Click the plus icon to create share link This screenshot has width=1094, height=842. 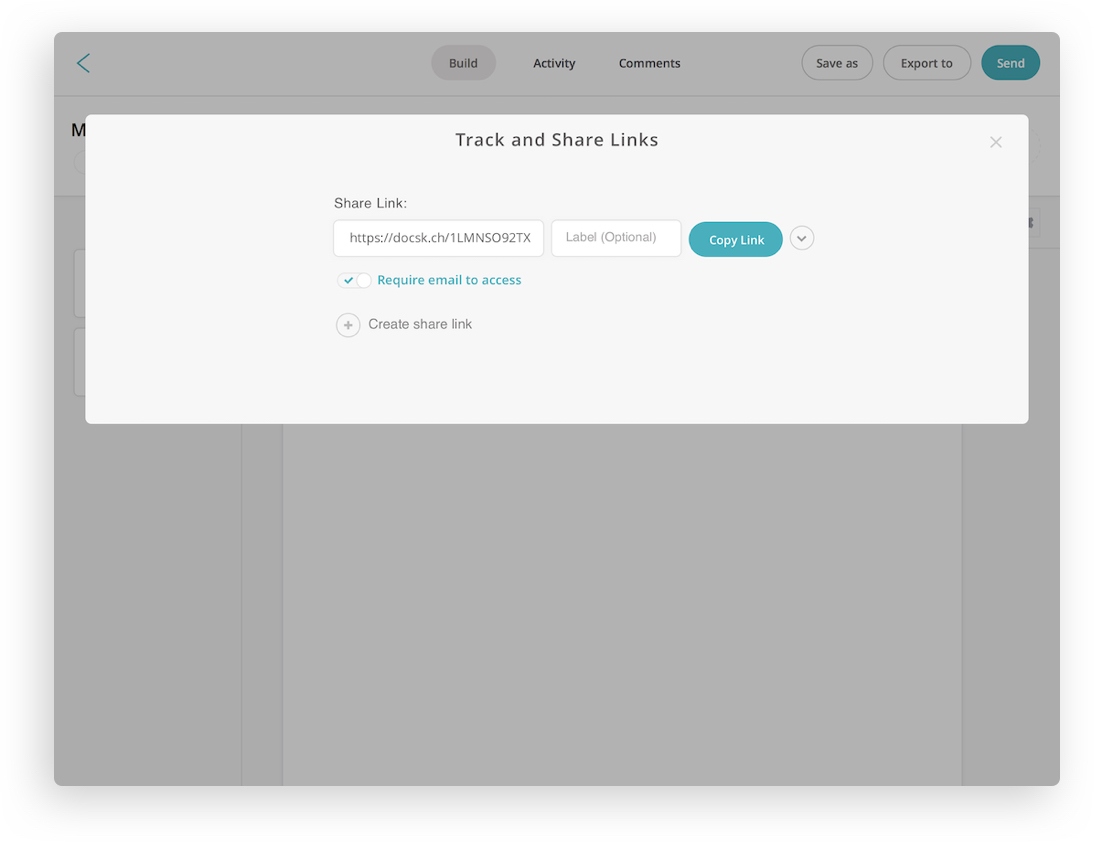click(348, 325)
